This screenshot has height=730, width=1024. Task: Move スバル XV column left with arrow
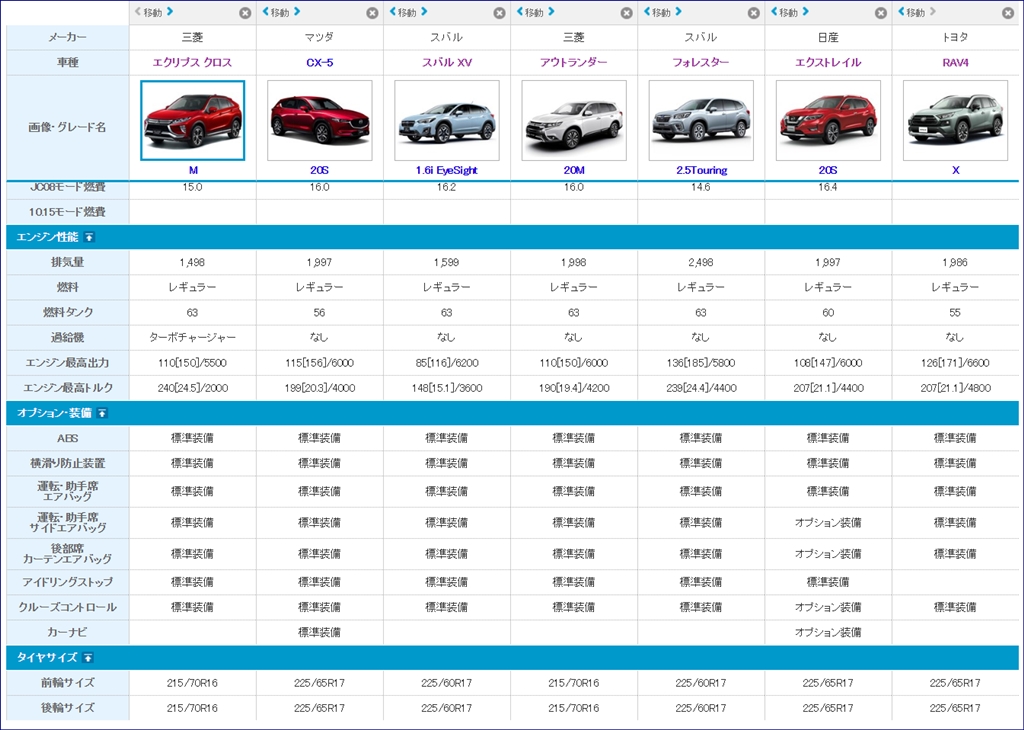[x=392, y=12]
